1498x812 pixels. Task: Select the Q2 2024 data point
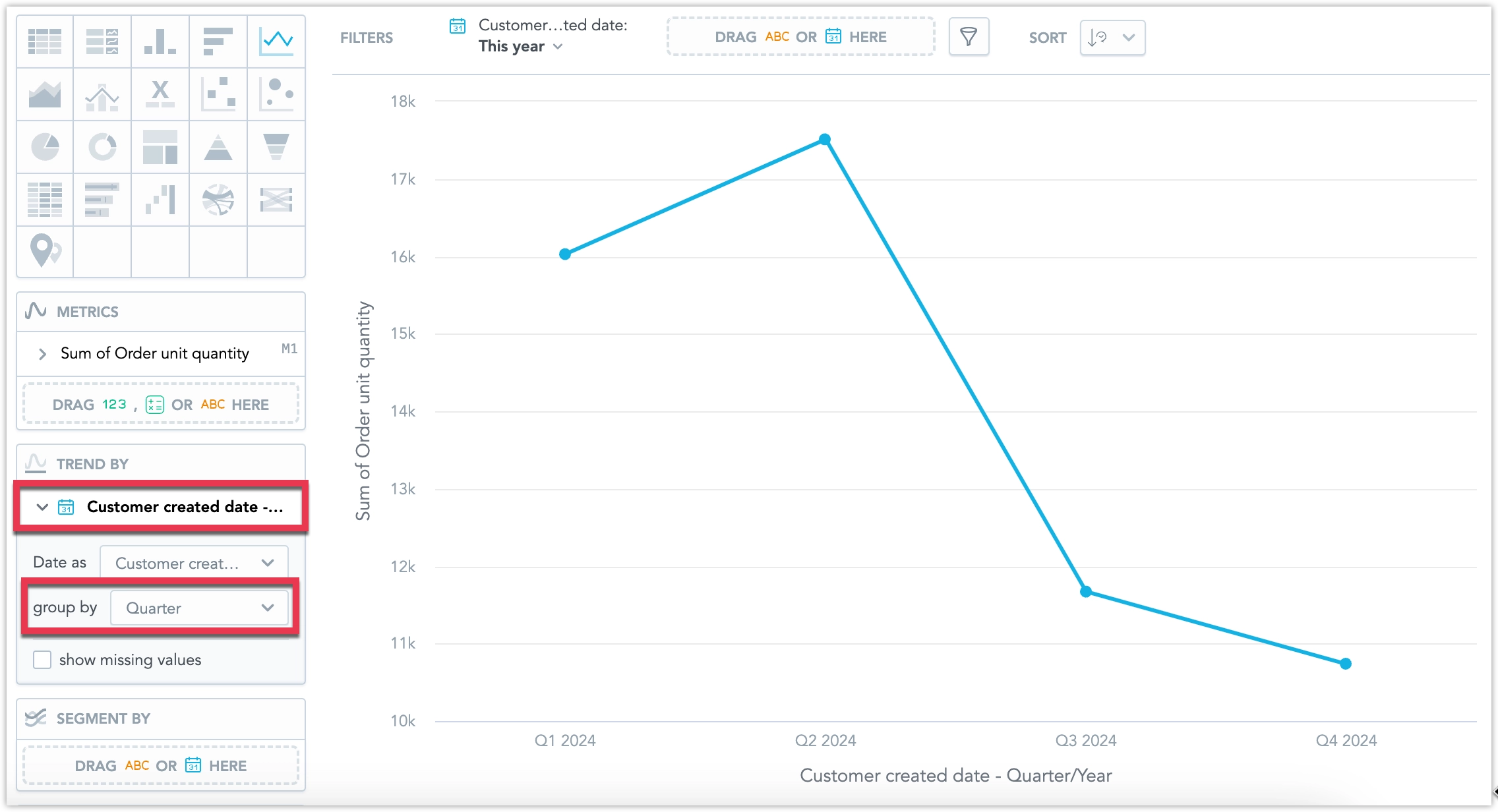pos(825,138)
